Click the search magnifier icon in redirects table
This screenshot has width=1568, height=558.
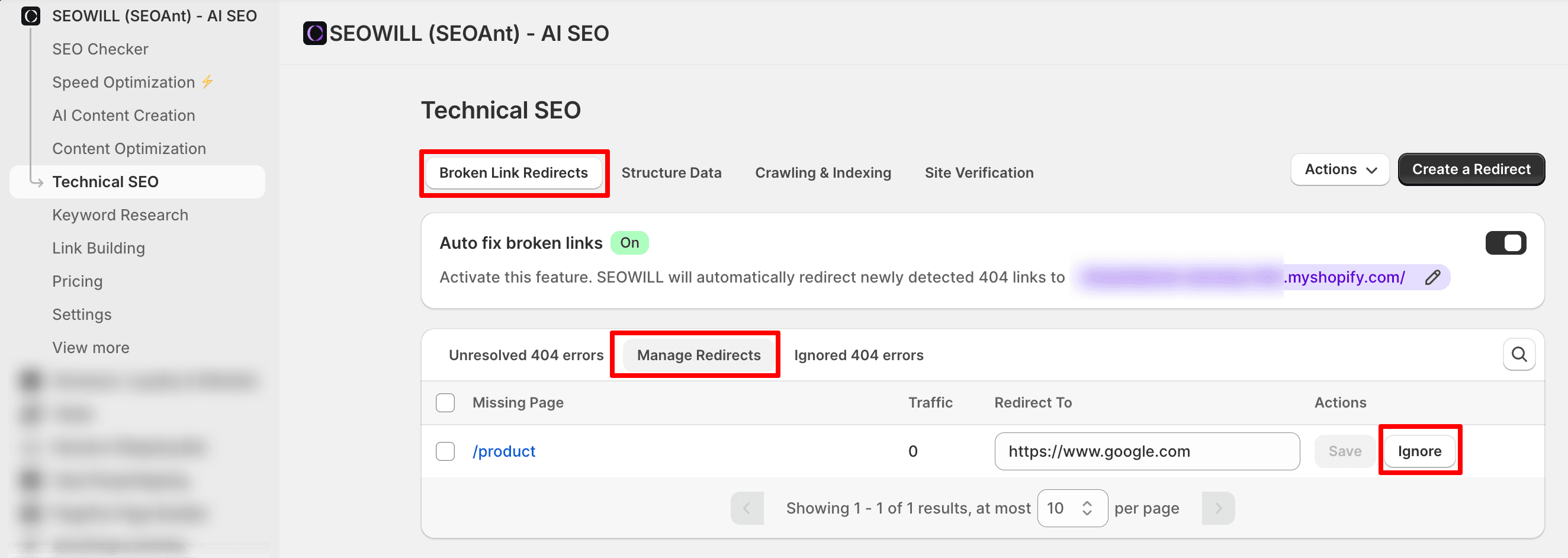coord(1519,355)
